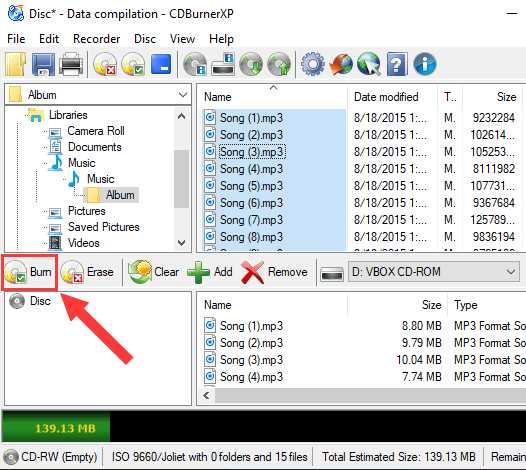Open the Help menu
Screen dimensions: 526x470
pyautogui.click(x=221, y=39)
